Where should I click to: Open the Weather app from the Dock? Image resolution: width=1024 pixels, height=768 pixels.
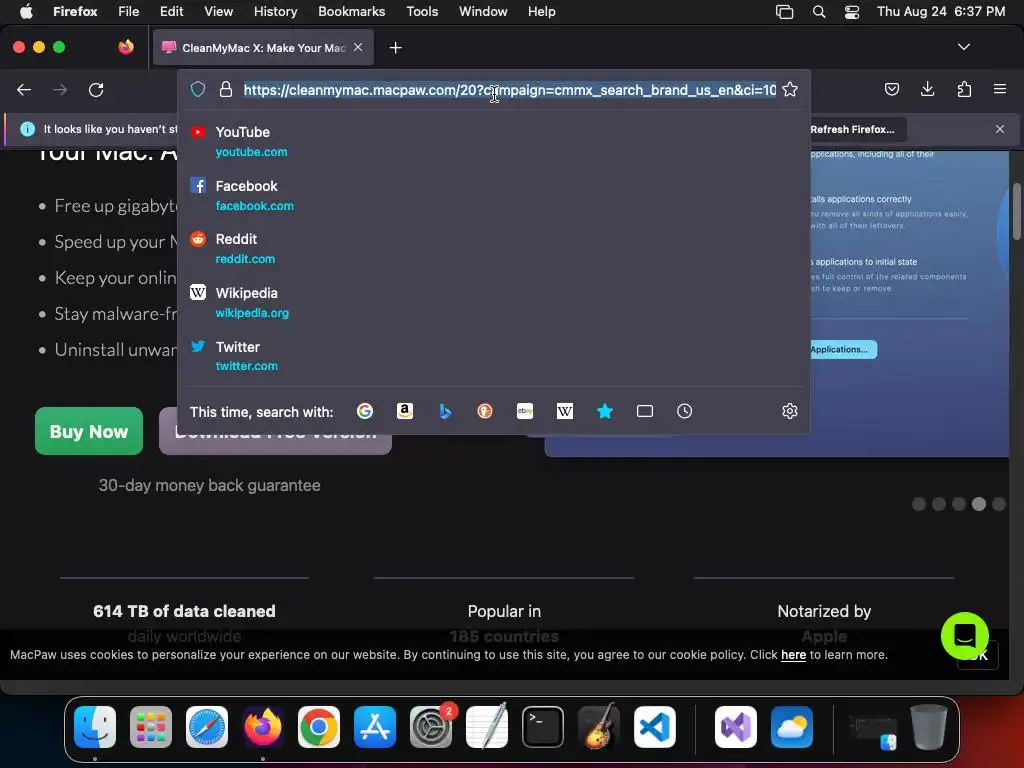click(x=792, y=727)
